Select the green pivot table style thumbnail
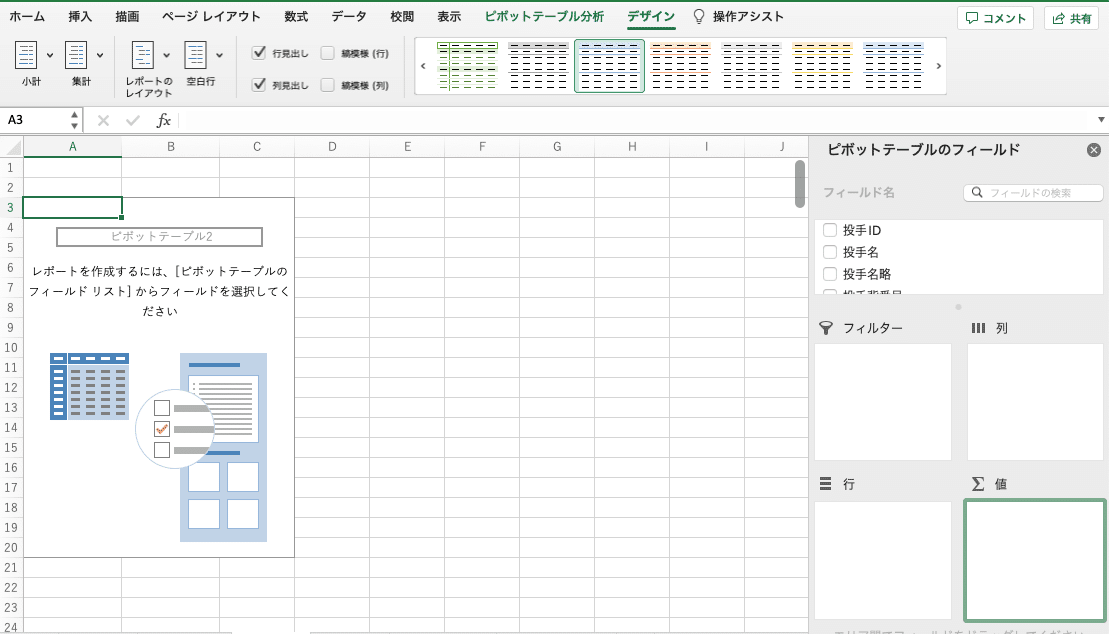This screenshot has width=1109, height=634. (468, 66)
